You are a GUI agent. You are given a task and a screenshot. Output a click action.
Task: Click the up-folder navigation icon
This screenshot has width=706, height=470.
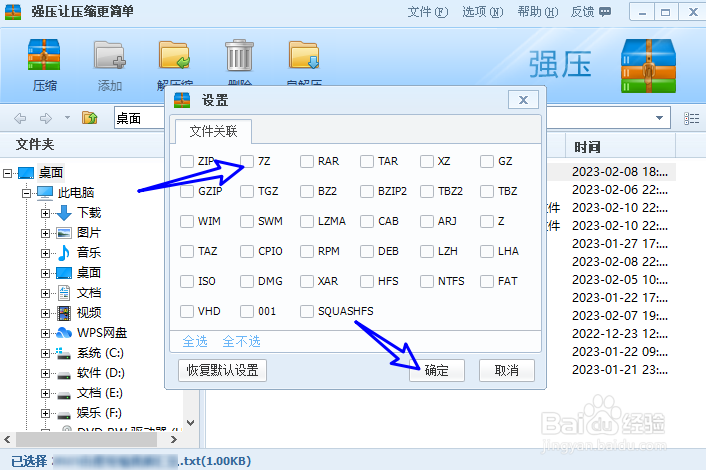[90, 118]
